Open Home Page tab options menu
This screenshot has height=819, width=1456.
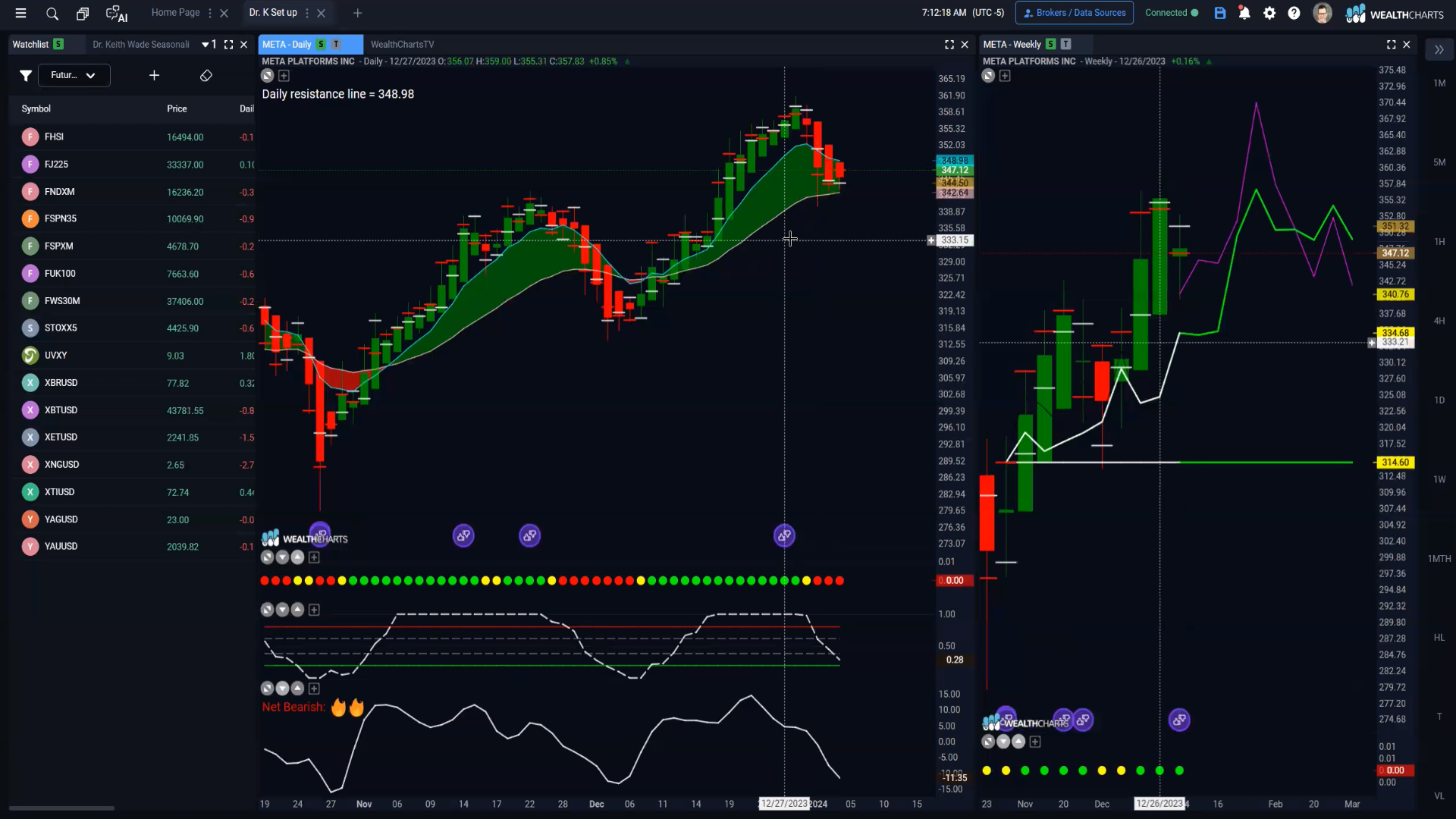tap(210, 13)
